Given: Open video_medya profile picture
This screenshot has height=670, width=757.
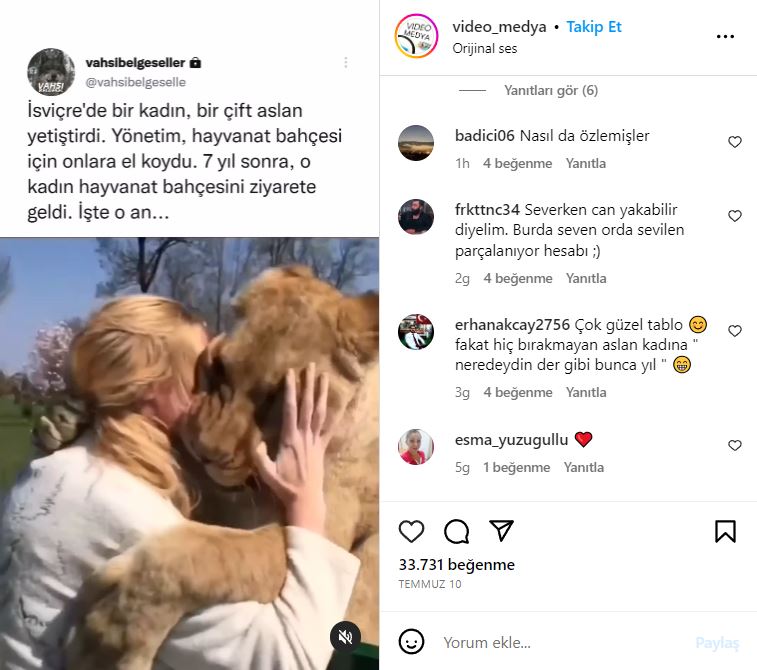Looking at the screenshot, I should 416,36.
